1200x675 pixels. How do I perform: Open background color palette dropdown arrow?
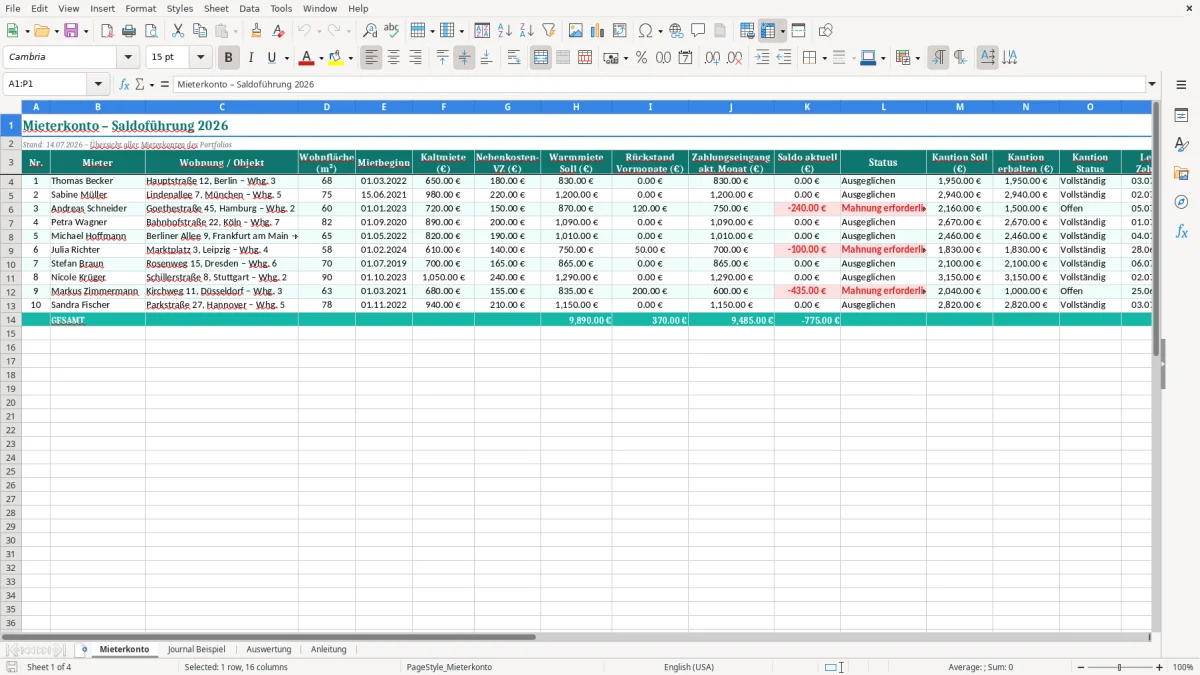350,58
